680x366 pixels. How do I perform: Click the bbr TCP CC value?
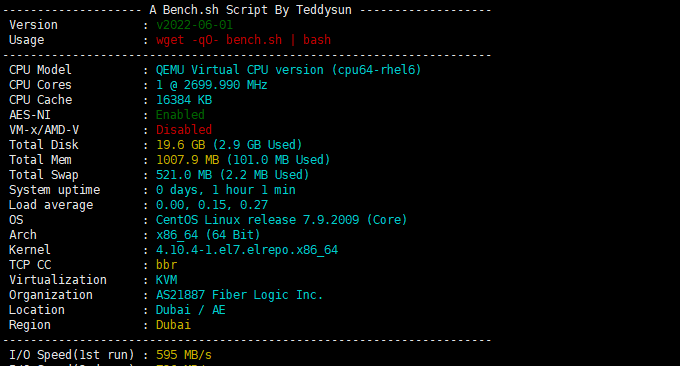pyautogui.click(x=167, y=265)
